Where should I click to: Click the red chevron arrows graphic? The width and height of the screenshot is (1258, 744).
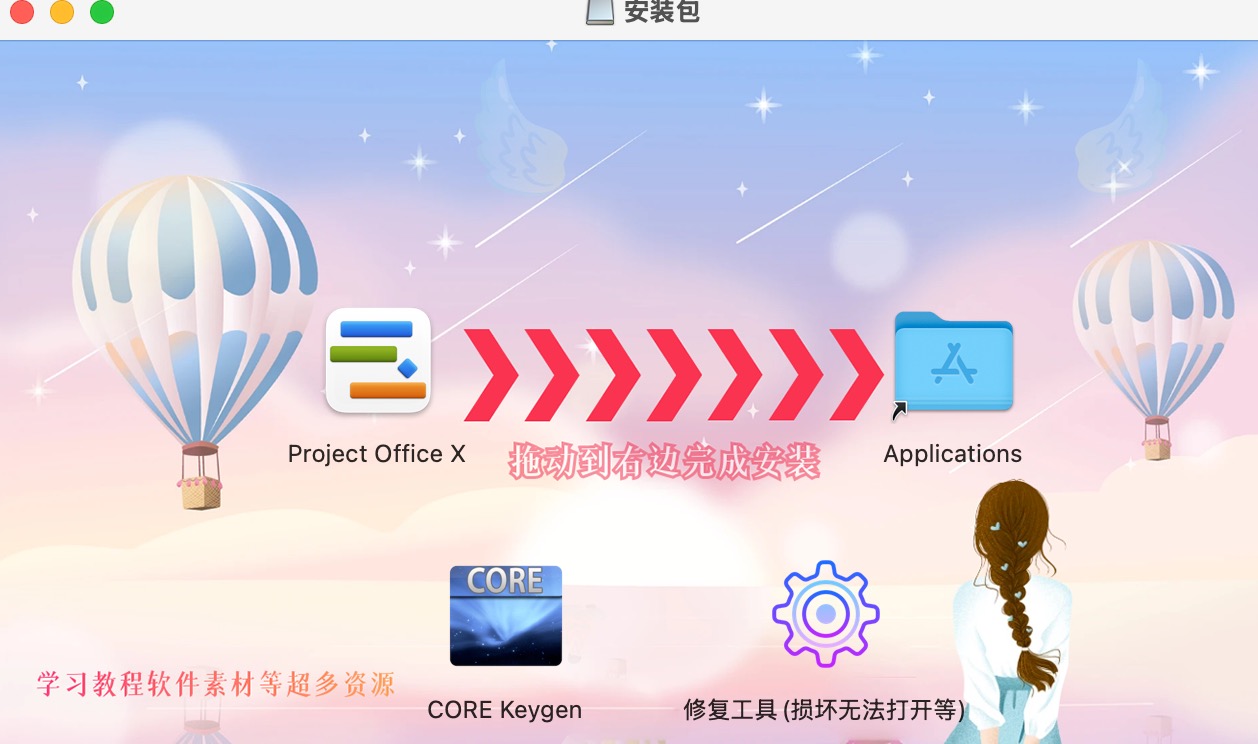(673, 374)
